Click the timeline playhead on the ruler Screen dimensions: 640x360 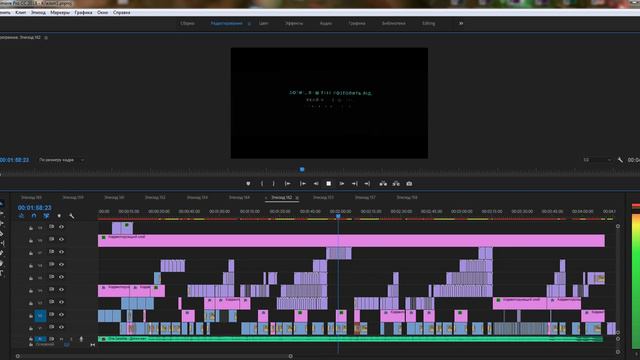(338, 216)
